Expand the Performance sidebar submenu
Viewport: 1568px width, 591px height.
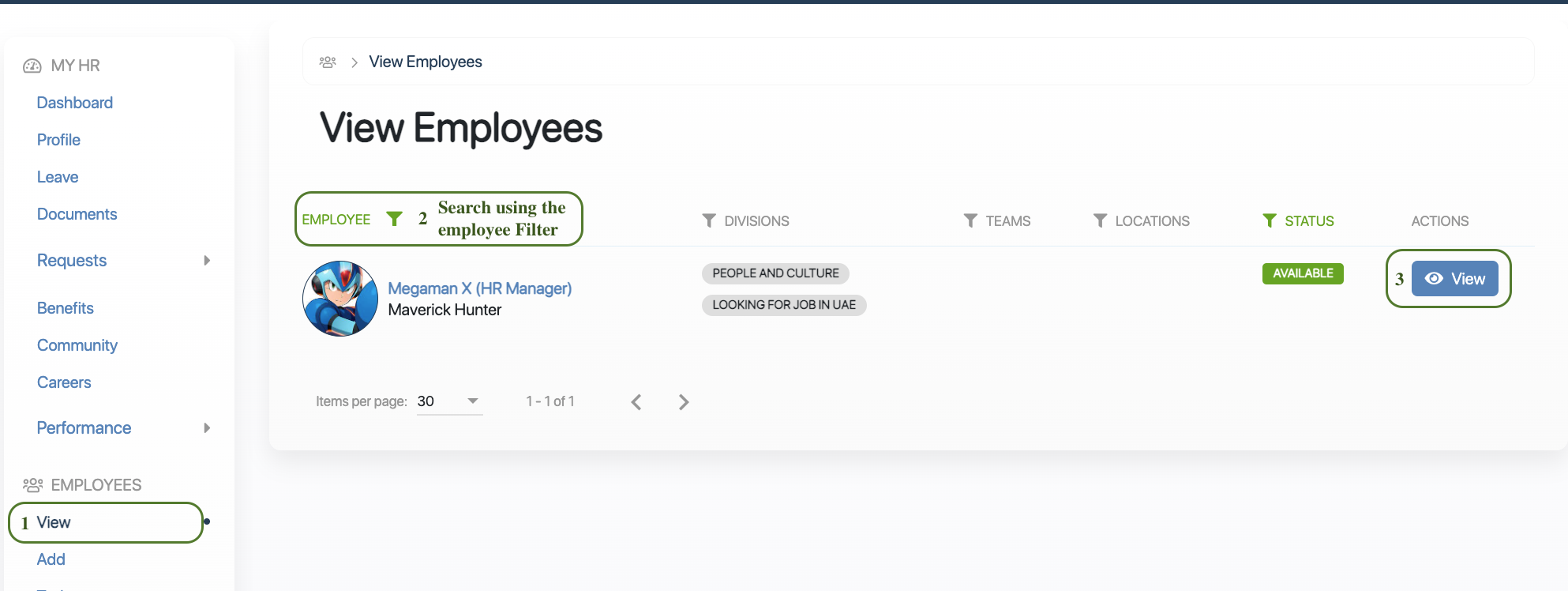pyautogui.click(x=207, y=428)
